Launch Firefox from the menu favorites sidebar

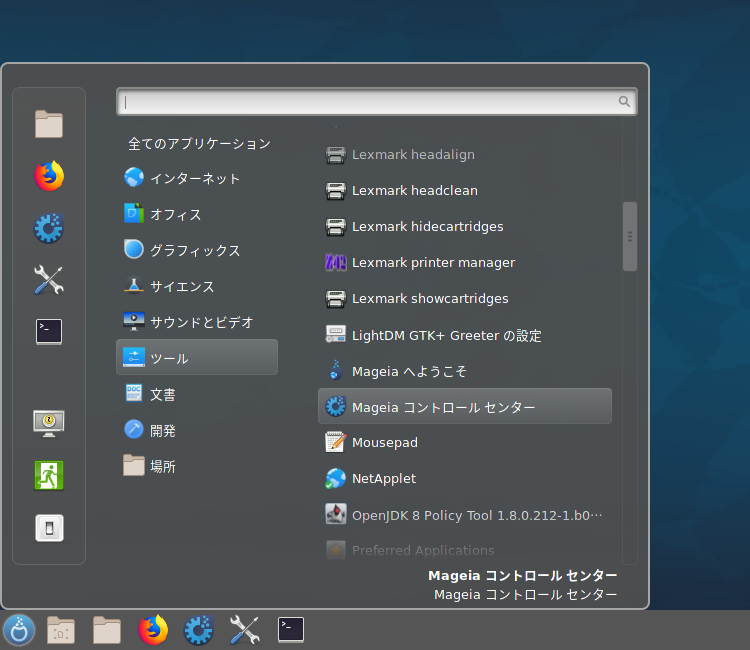click(x=49, y=176)
